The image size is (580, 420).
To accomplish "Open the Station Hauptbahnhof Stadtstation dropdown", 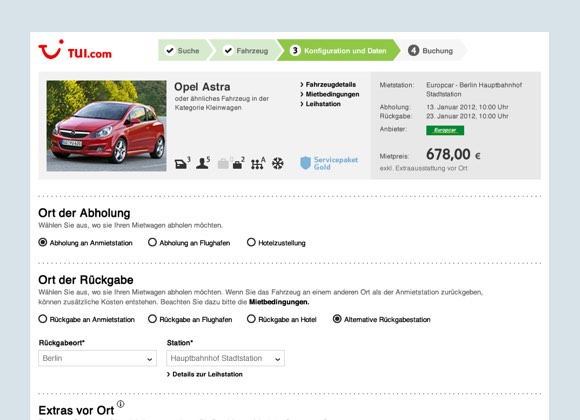I will 226,358.
